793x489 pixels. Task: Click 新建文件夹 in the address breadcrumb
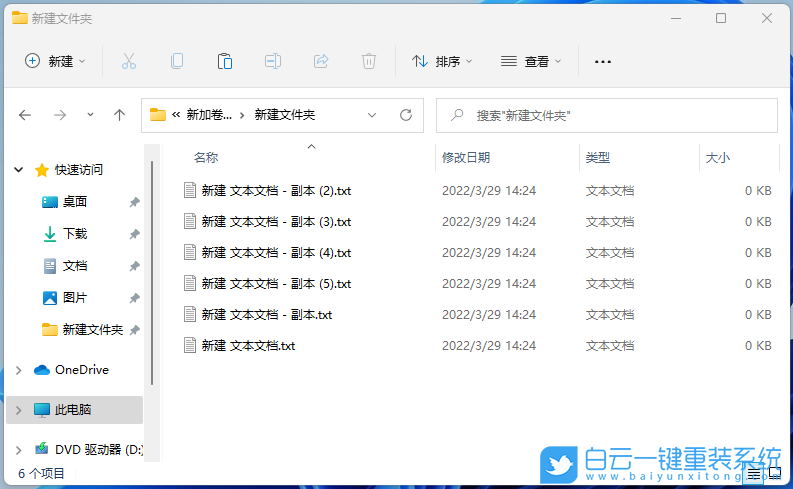(x=285, y=115)
